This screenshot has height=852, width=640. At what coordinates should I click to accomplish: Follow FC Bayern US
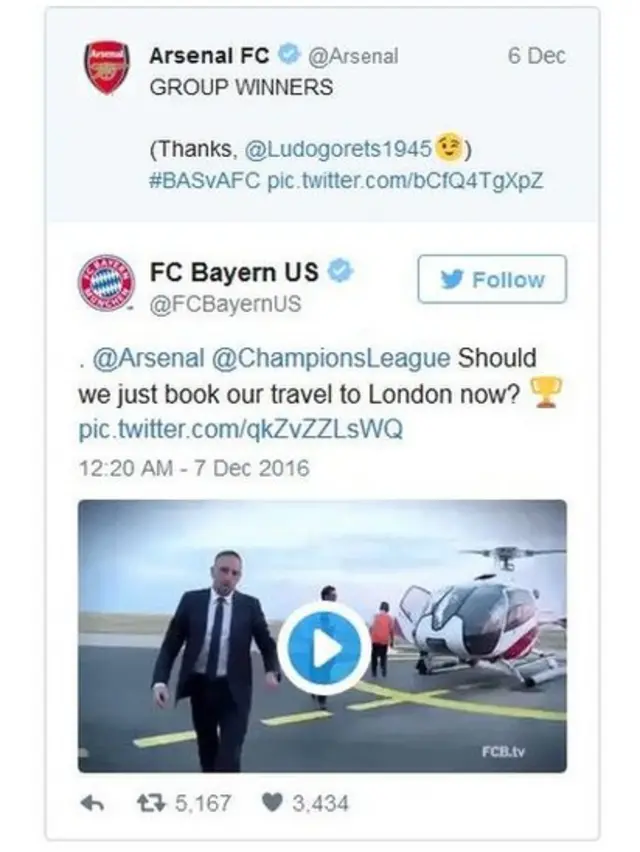click(492, 279)
